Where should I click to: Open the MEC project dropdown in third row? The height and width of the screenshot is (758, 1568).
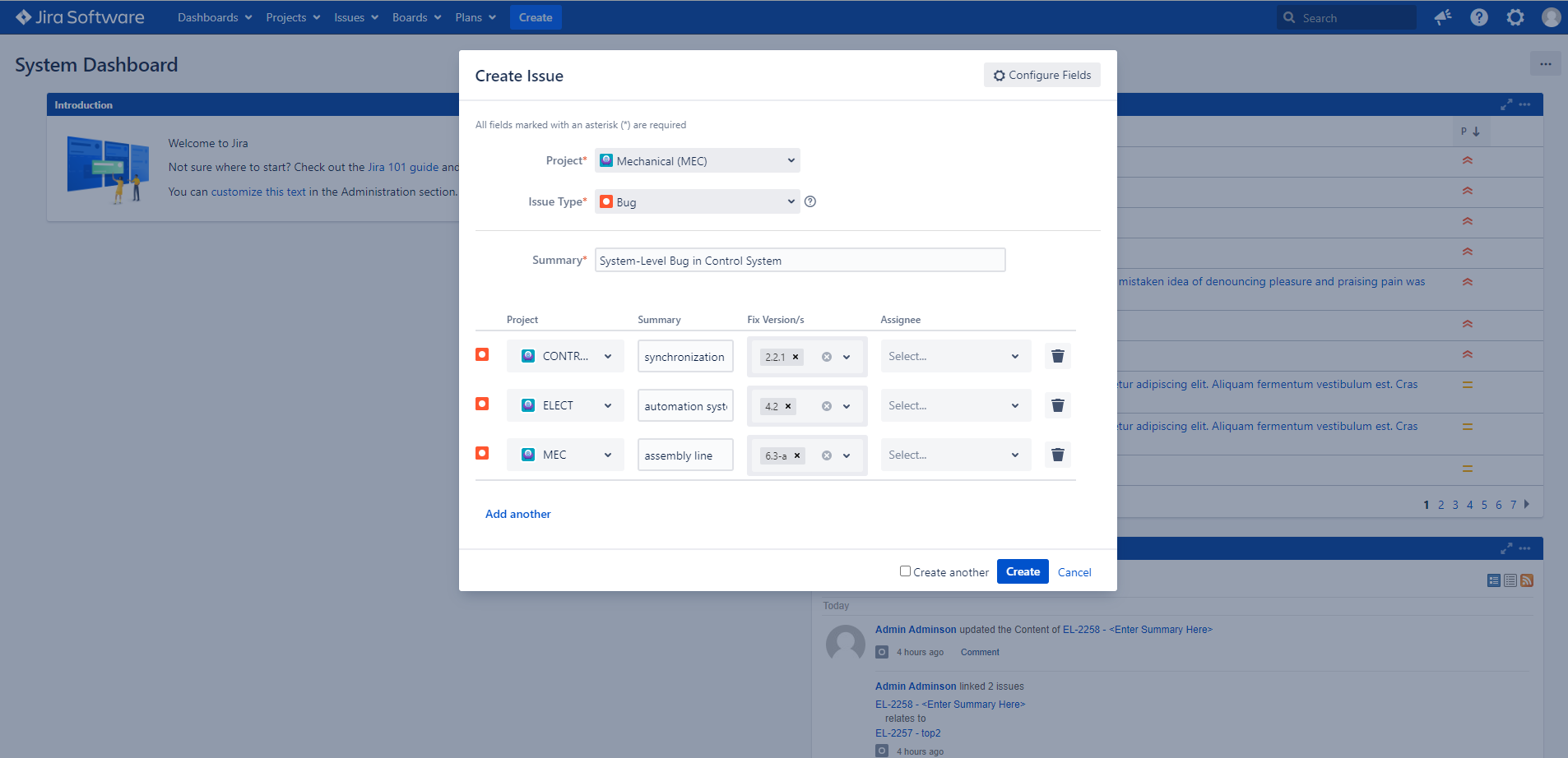(565, 455)
